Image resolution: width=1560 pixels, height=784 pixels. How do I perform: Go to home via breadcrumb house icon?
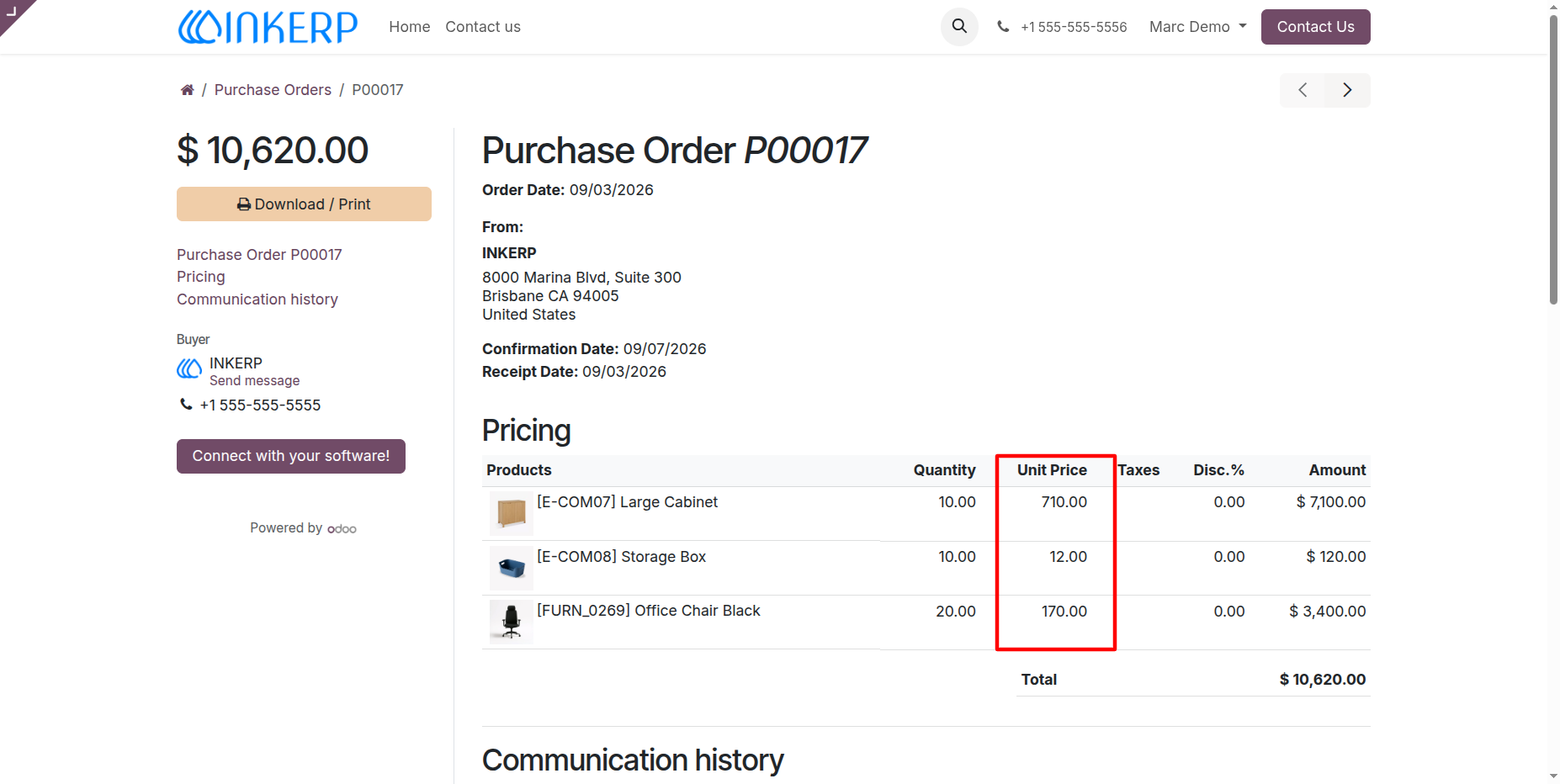pyautogui.click(x=187, y=90)
